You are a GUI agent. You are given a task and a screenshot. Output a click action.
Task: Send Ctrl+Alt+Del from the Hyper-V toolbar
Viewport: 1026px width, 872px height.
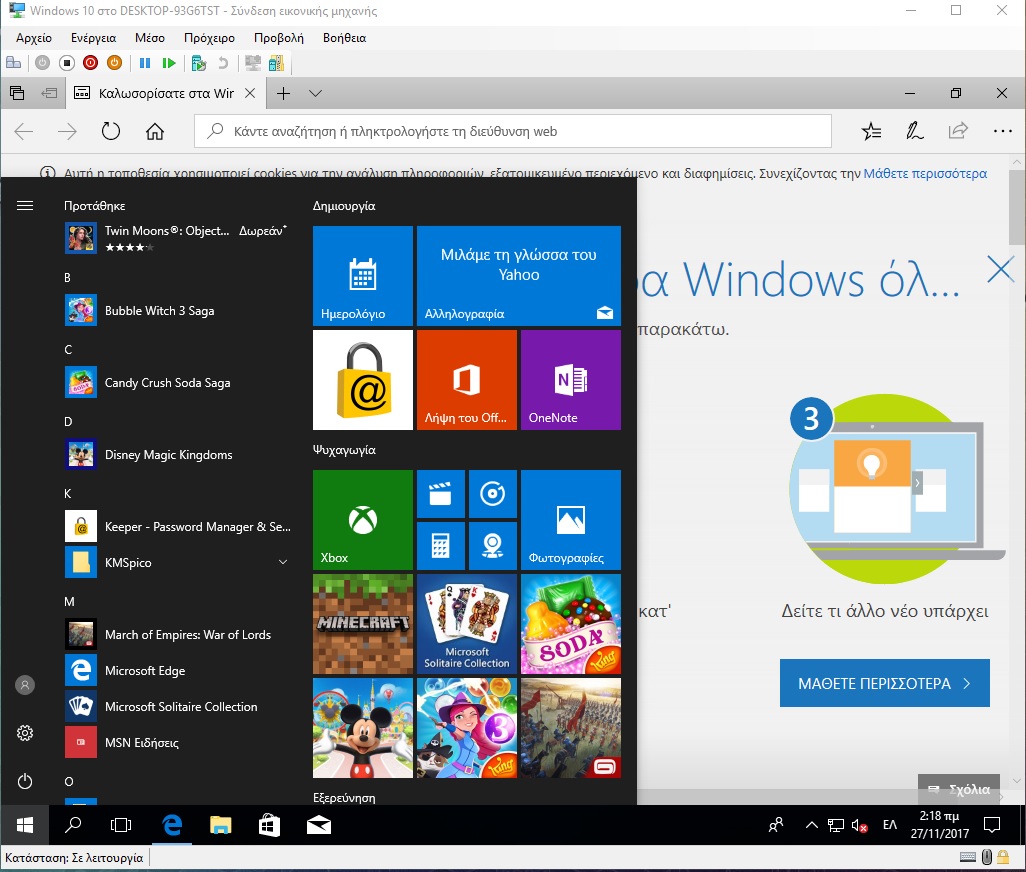13,63
